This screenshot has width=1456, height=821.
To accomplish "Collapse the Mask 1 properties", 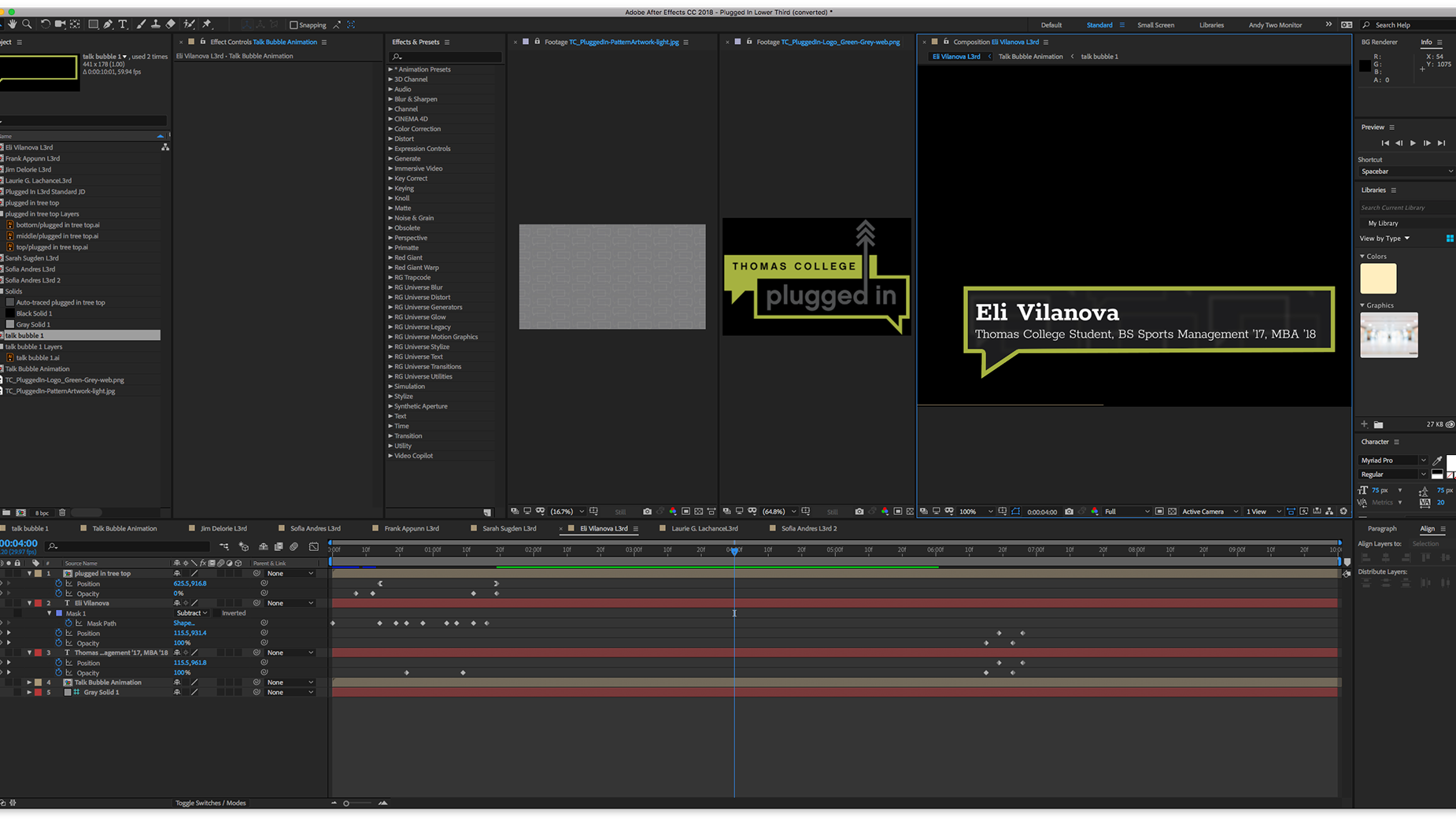I will (50, 613).
